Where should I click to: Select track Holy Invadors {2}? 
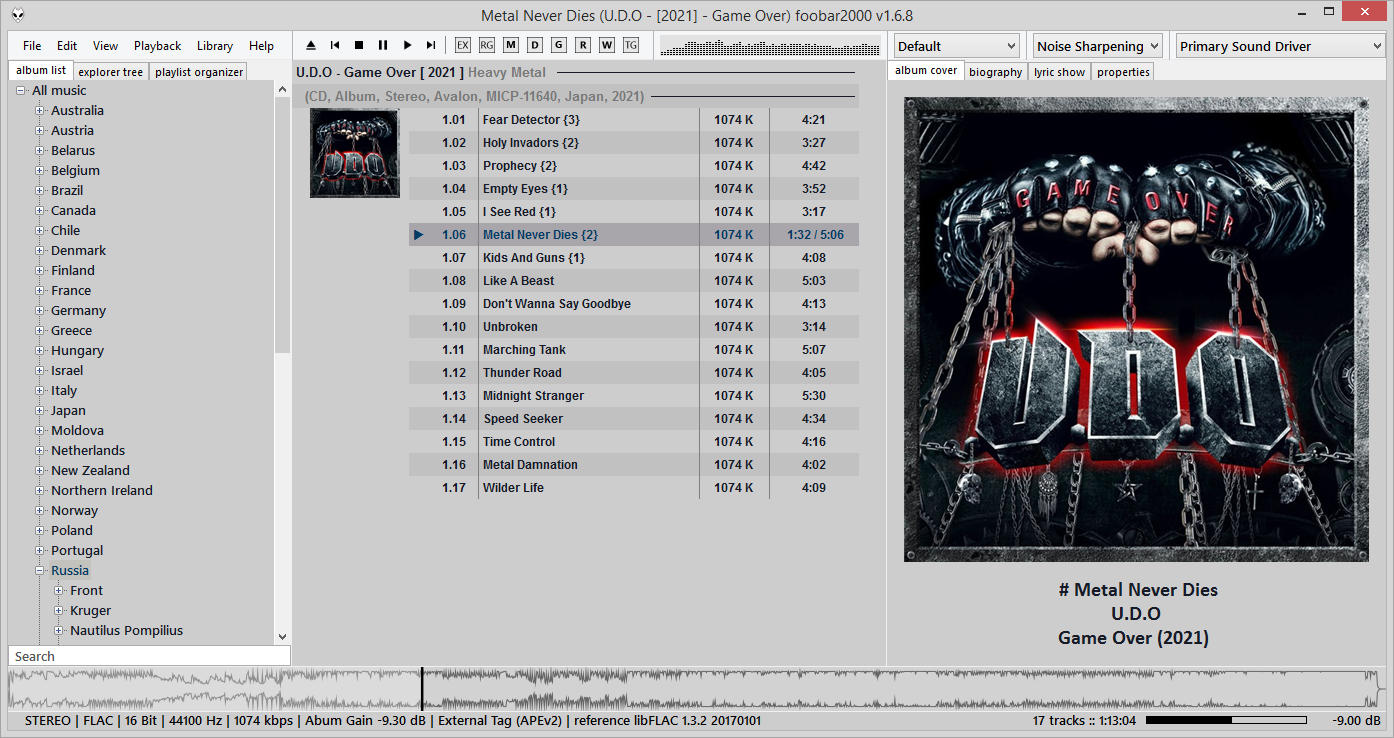(x=634, y=143)
